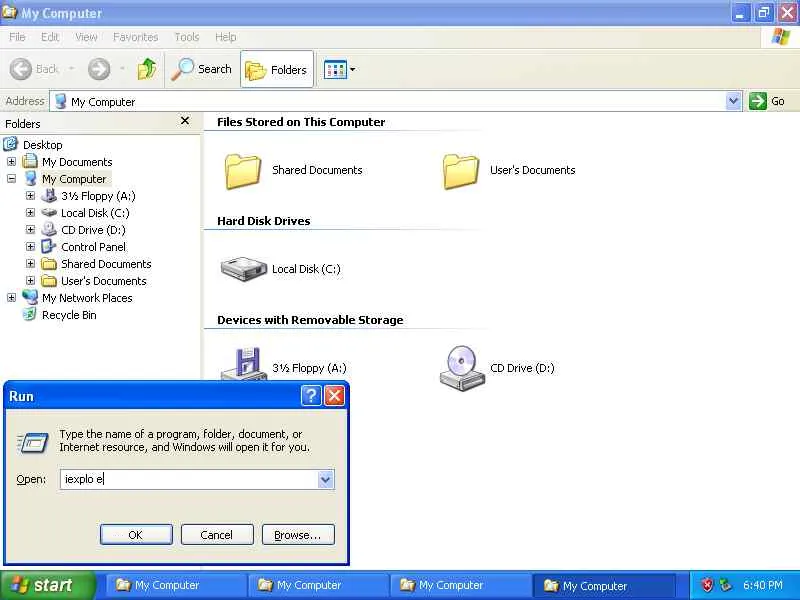Expand the Open combo box dropdown
800x600 pixels.
click(x=326, y=479)
